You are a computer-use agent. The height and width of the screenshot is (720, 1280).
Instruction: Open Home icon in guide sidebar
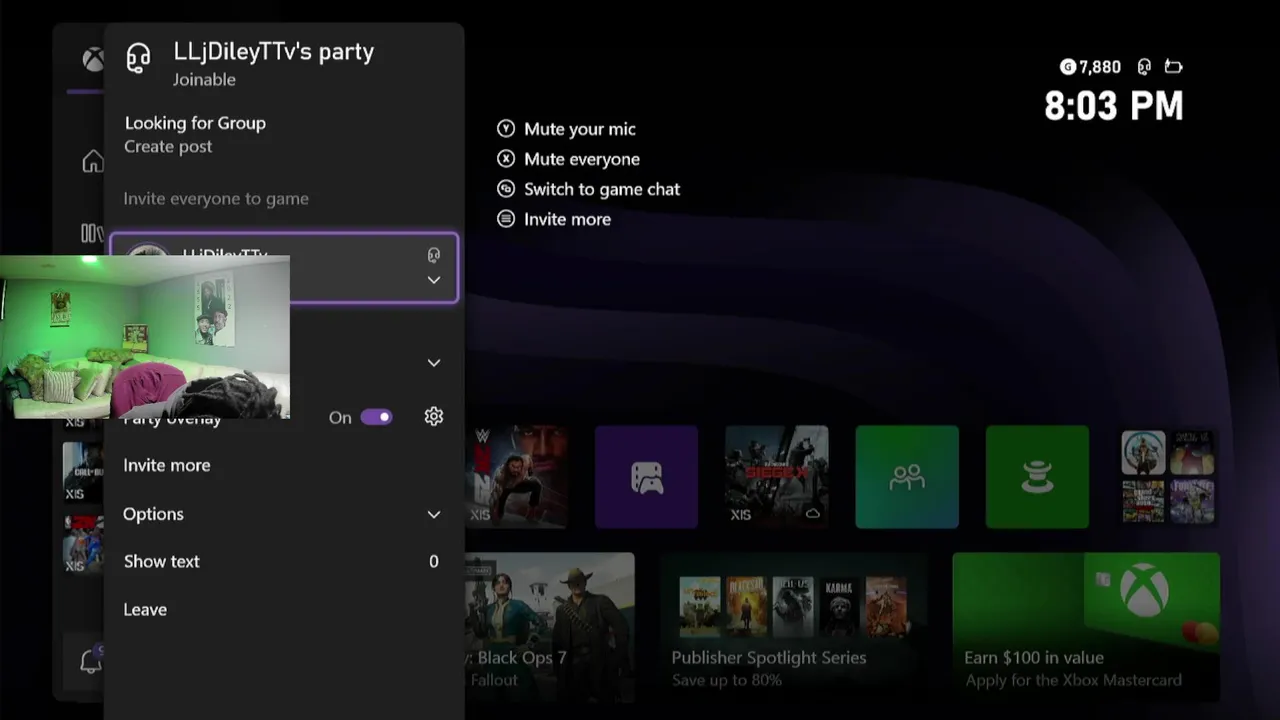pos(93,161)
